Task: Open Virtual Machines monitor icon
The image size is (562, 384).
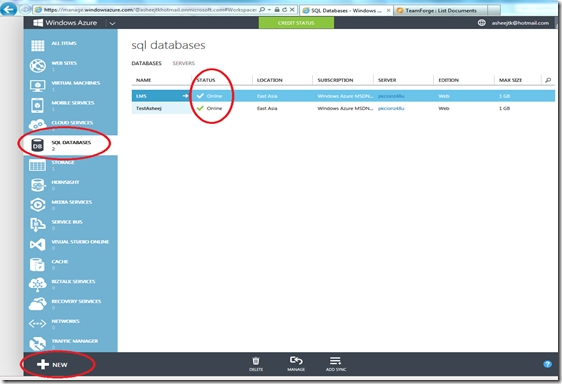Action: coord(38,85)
